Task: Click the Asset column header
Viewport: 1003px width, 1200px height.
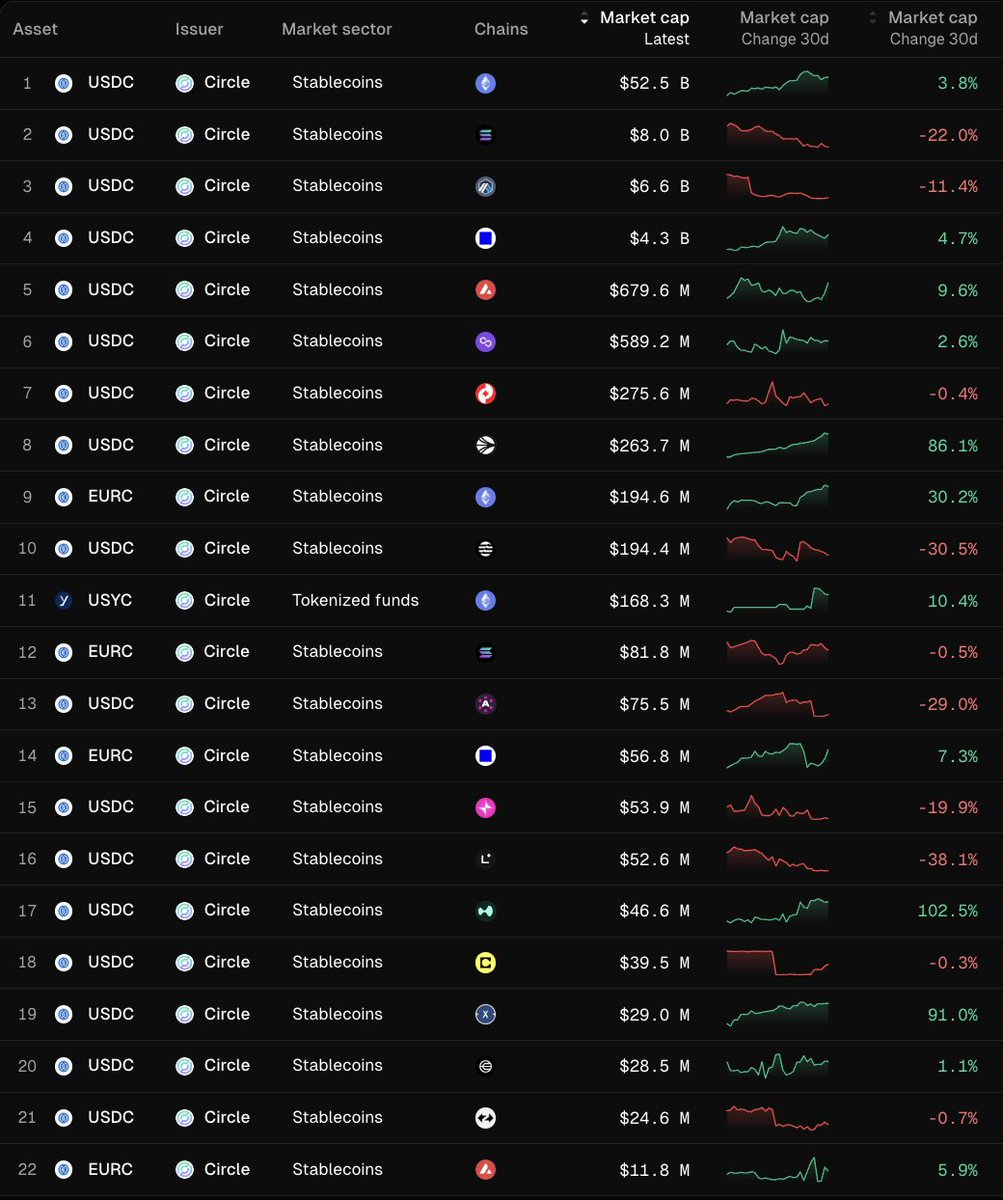Action: 34,28
